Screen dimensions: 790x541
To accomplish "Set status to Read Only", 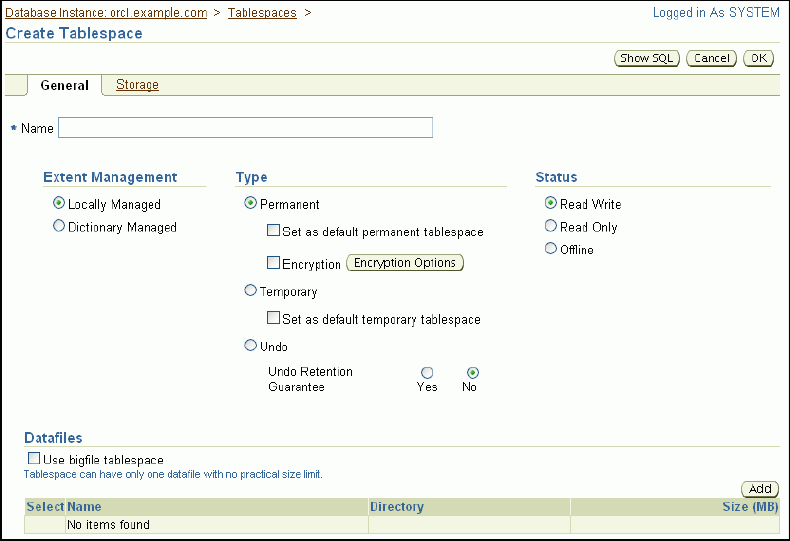I will (550, 226).
